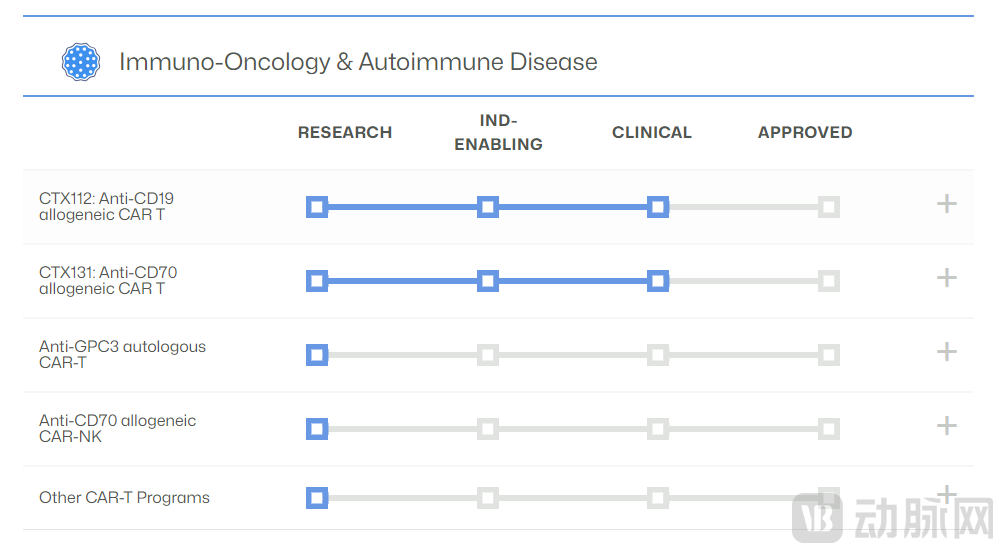Click CTX112 Clinical stage marker
This screenshot has width=1003, height=553.
[658, 207]
